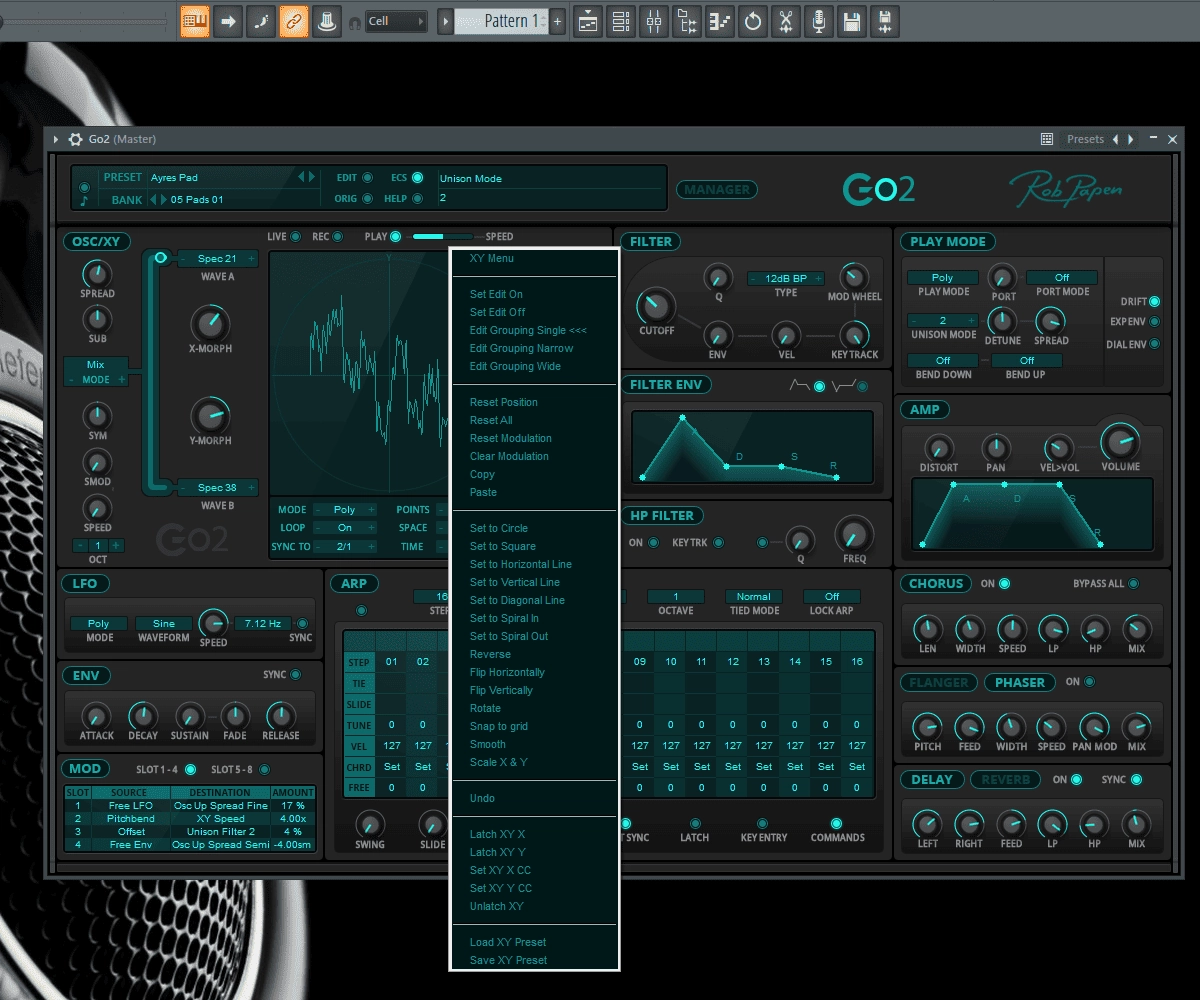1200x1000 pixels.
Task: Go to previous preset in title bar
Action: point(1116,139)
